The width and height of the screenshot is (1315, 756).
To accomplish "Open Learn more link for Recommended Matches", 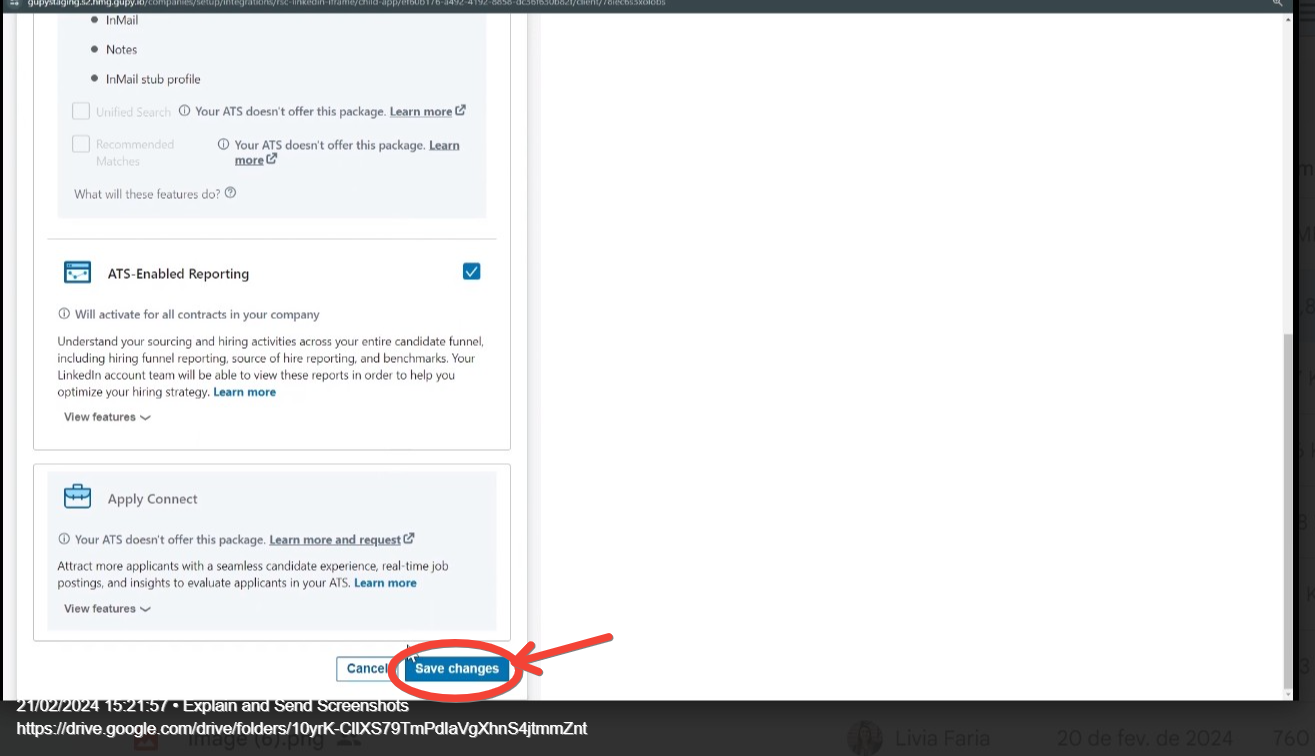I will tap(347, 152).
